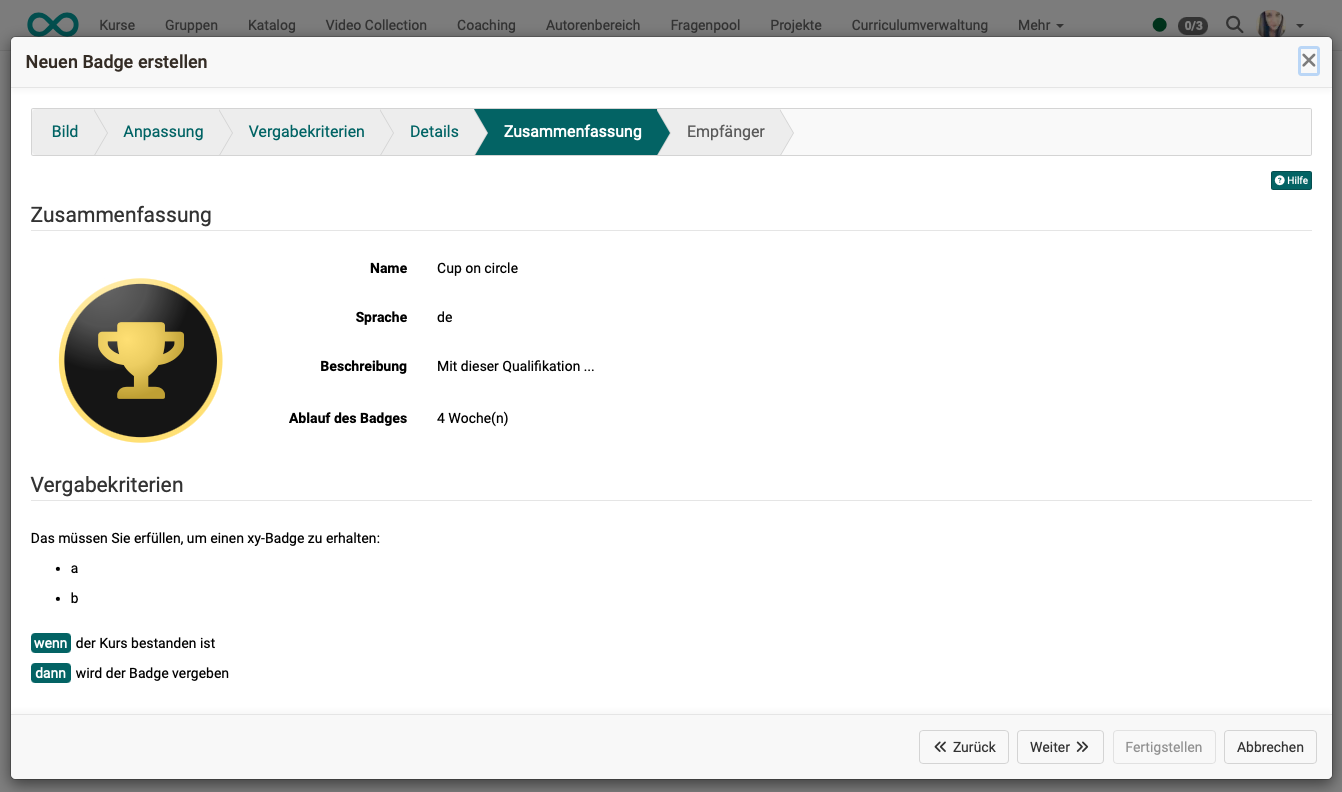Open the search magnifier icon

tap(1235, 25)
